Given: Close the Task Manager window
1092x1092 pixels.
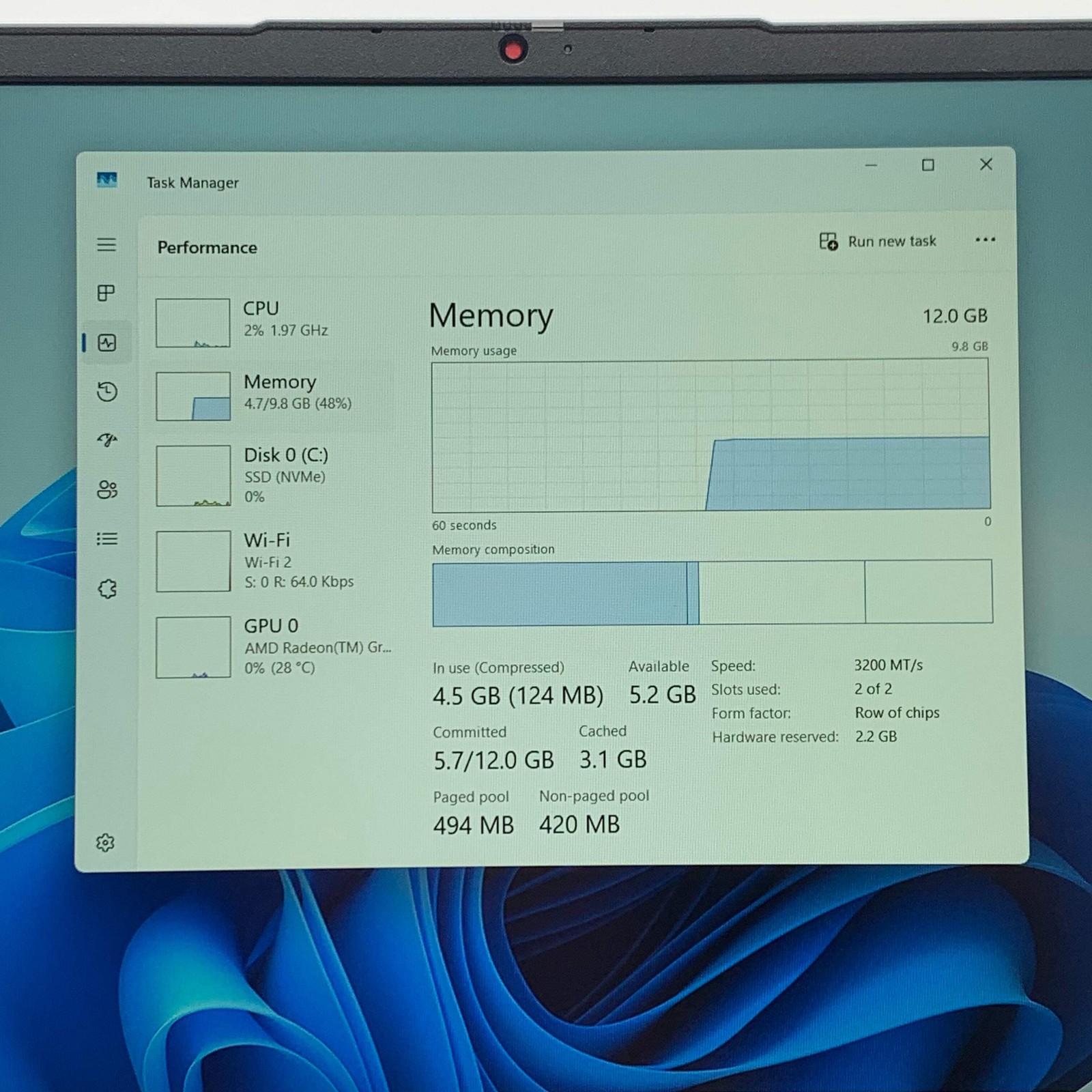Looking at the screenshot, I should click(986, 164).
